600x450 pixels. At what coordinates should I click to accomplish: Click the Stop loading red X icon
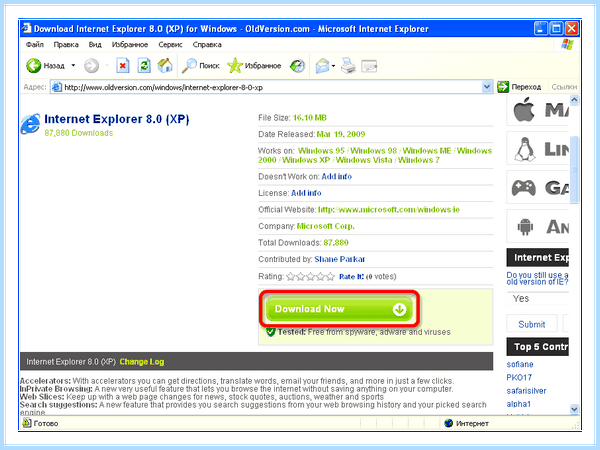coord(122,66)
